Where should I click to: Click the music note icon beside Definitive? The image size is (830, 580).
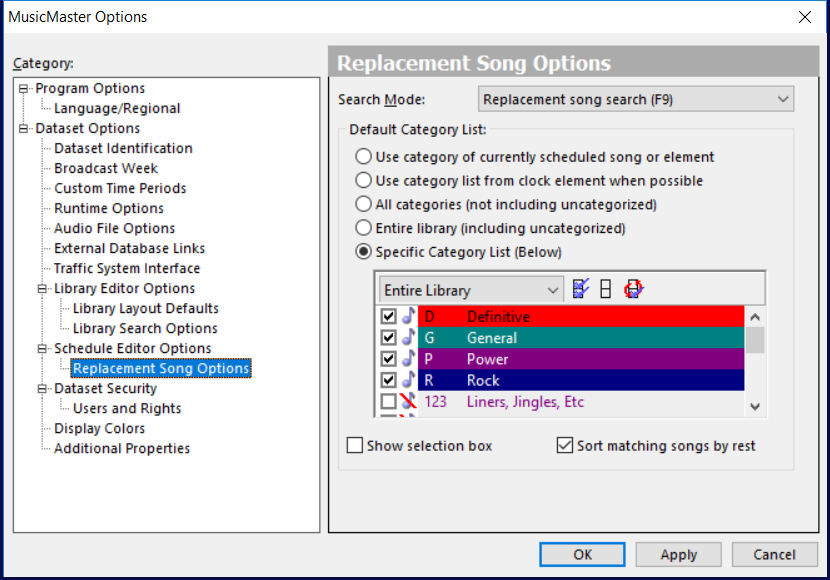408,317
